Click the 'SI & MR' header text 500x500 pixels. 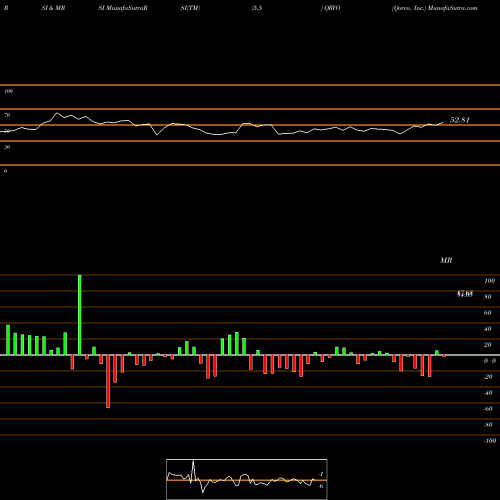pyautogui.click(x=53, y=8)
